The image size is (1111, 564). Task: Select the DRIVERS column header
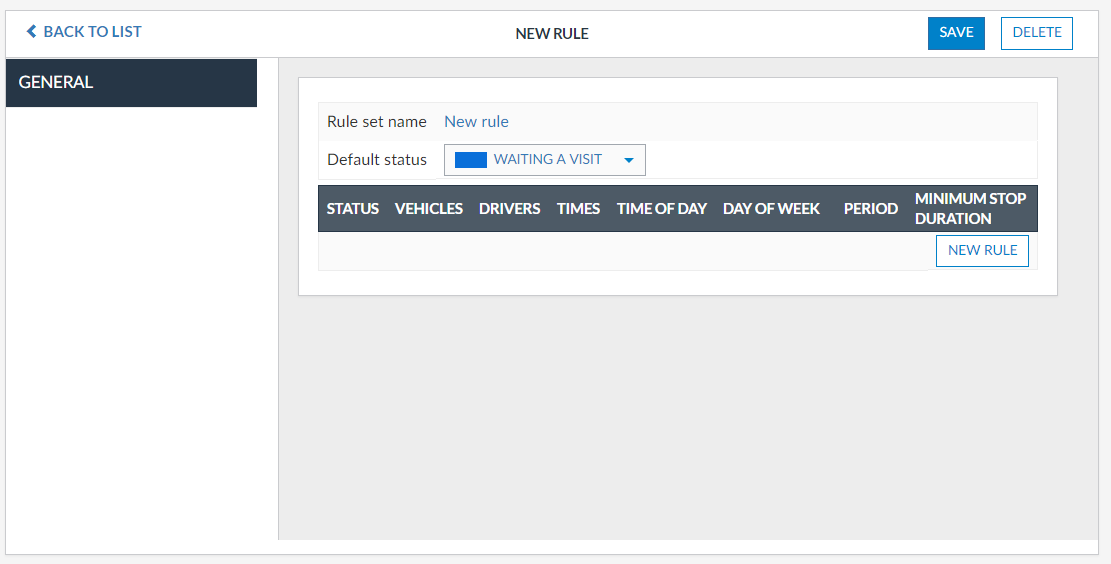[x=509, y=209]
